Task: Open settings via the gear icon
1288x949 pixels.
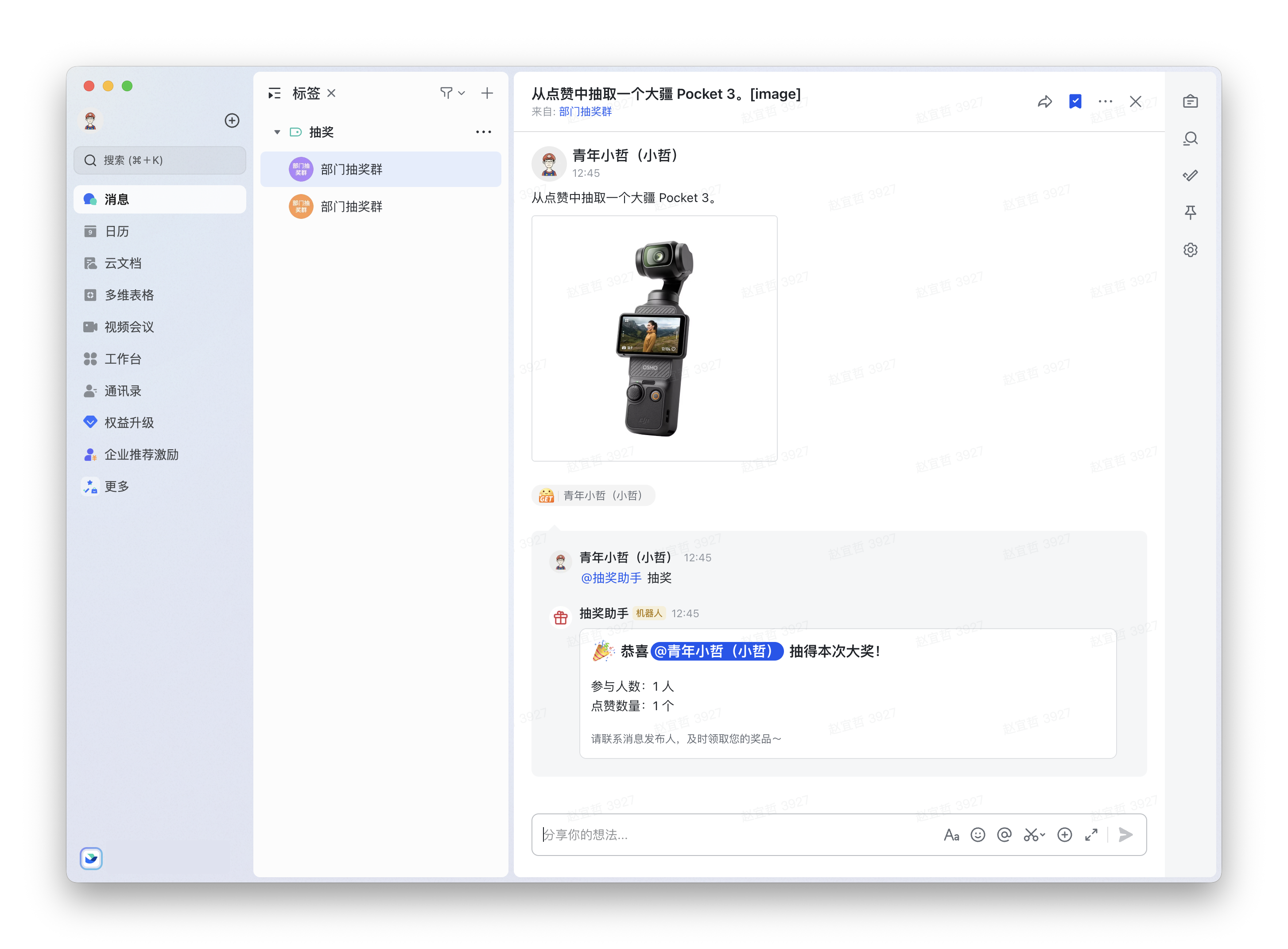Action: coord(1191,249)
